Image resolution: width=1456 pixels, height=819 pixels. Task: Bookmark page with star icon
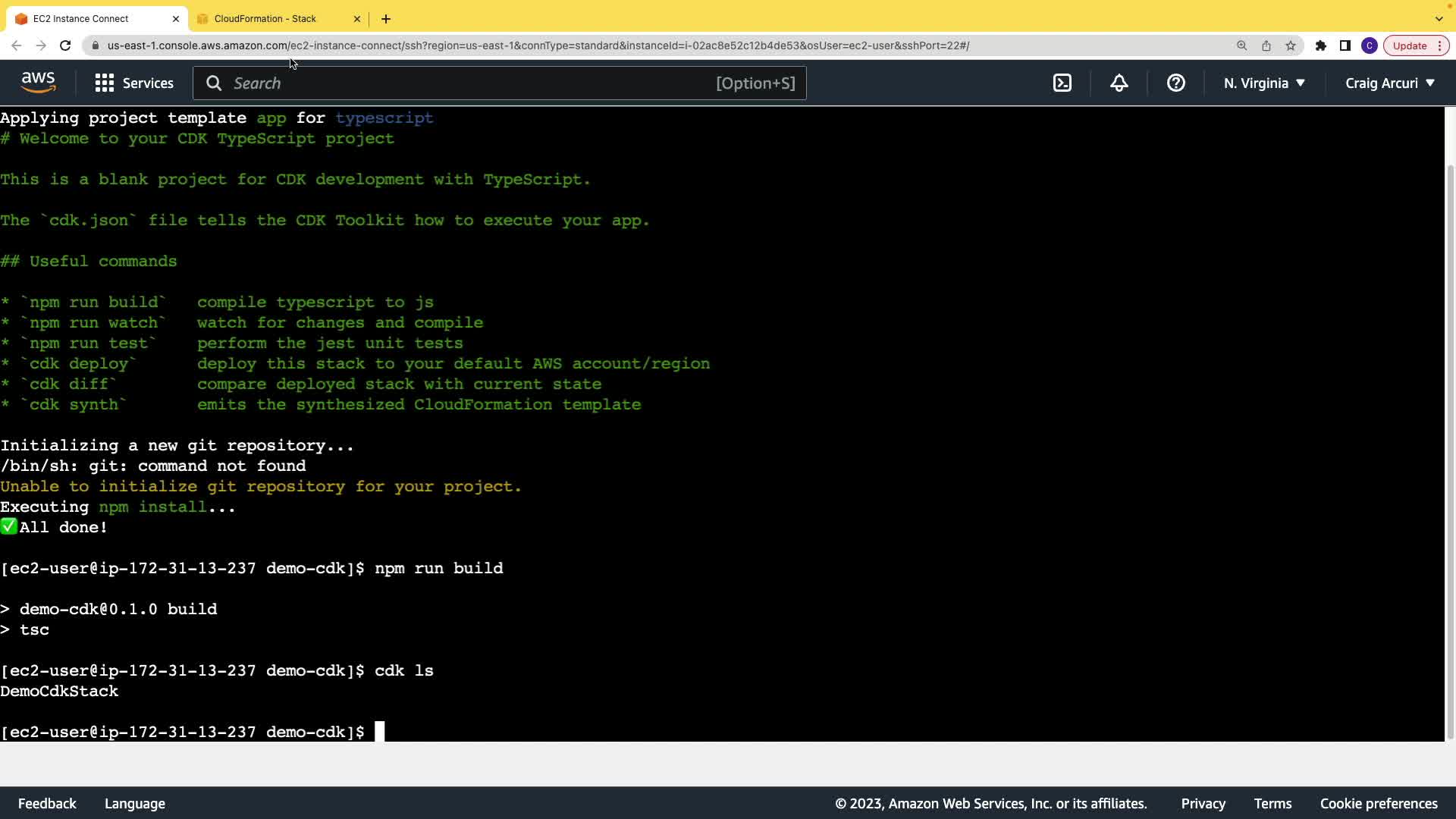pos(1291,45)
